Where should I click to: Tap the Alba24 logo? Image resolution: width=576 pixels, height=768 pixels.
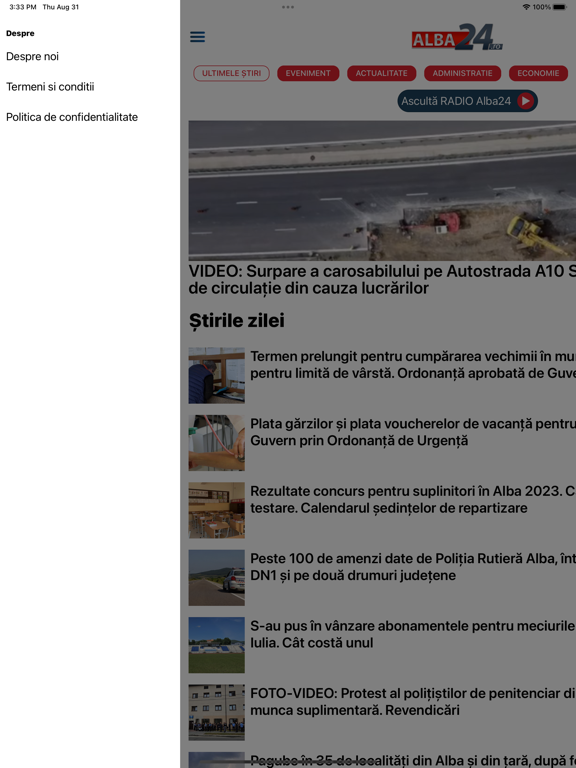[457, 37]
